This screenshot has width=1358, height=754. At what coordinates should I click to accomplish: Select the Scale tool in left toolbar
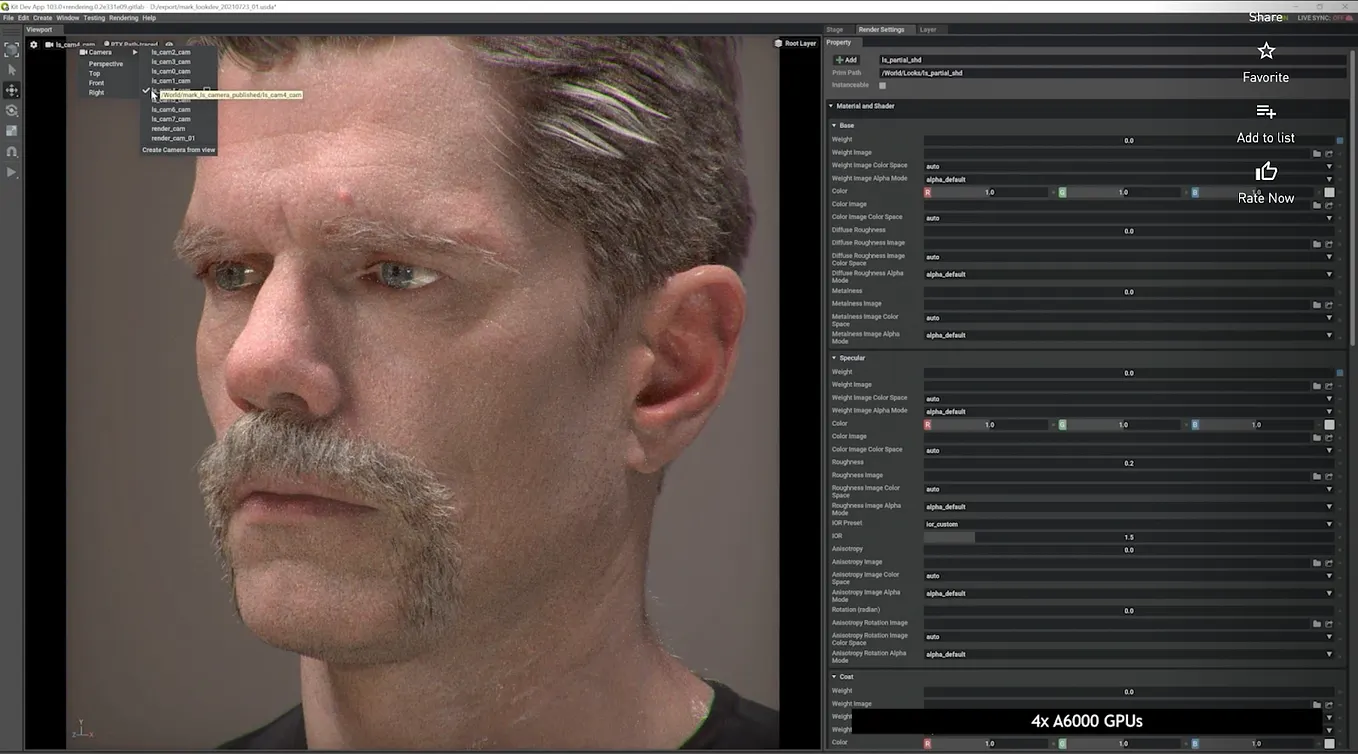click(x=12, y=131)
